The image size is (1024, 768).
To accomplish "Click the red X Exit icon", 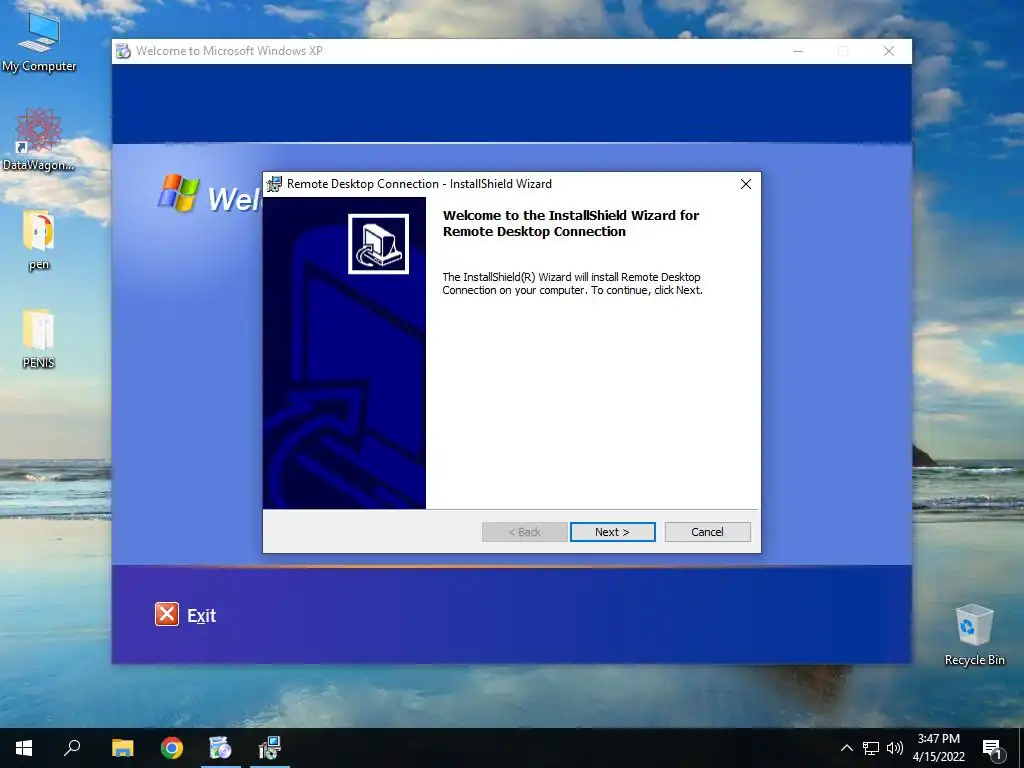I will point(167,614).
